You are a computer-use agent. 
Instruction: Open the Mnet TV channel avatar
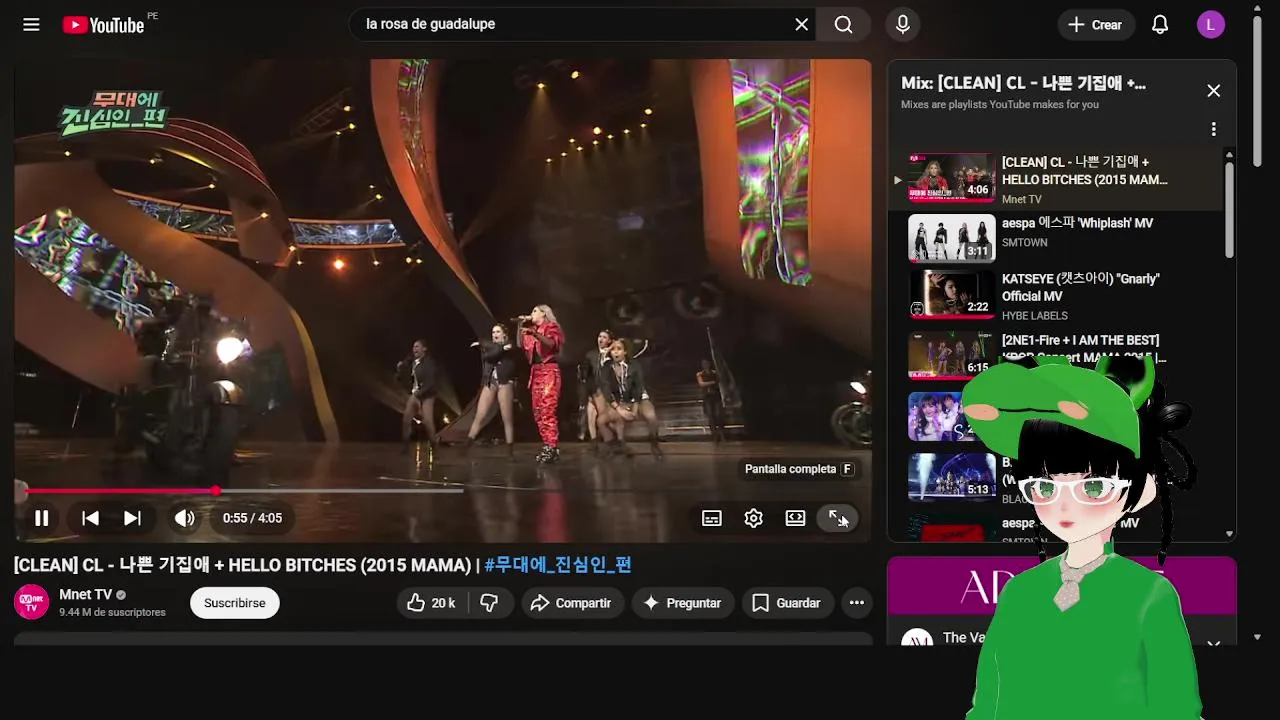point(31,602)
